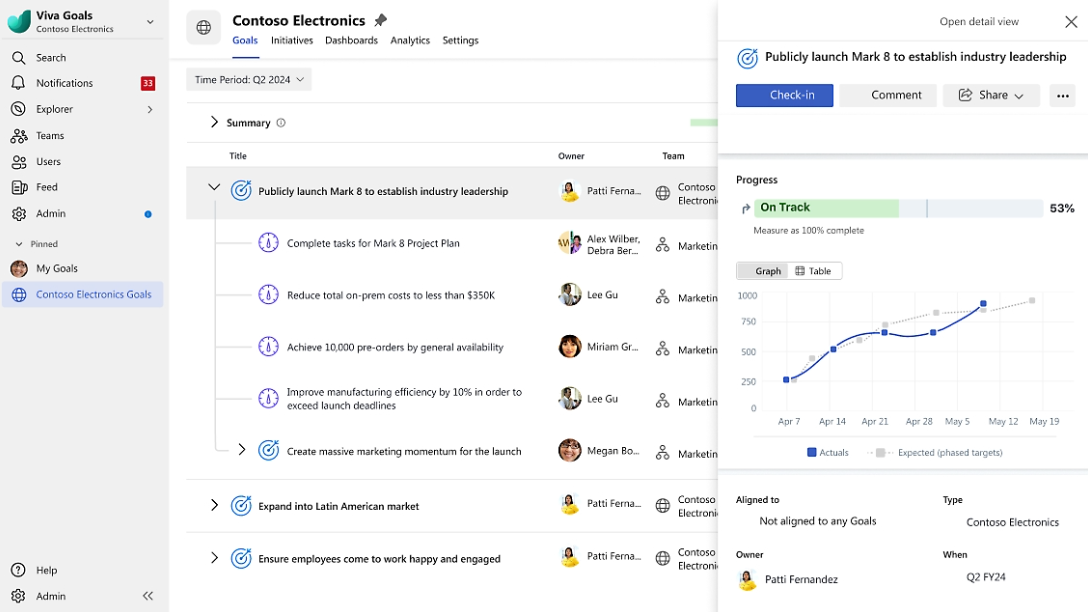Click the Check-in button
Screen dimensions: 1088x612
click(x=784, y=95)
